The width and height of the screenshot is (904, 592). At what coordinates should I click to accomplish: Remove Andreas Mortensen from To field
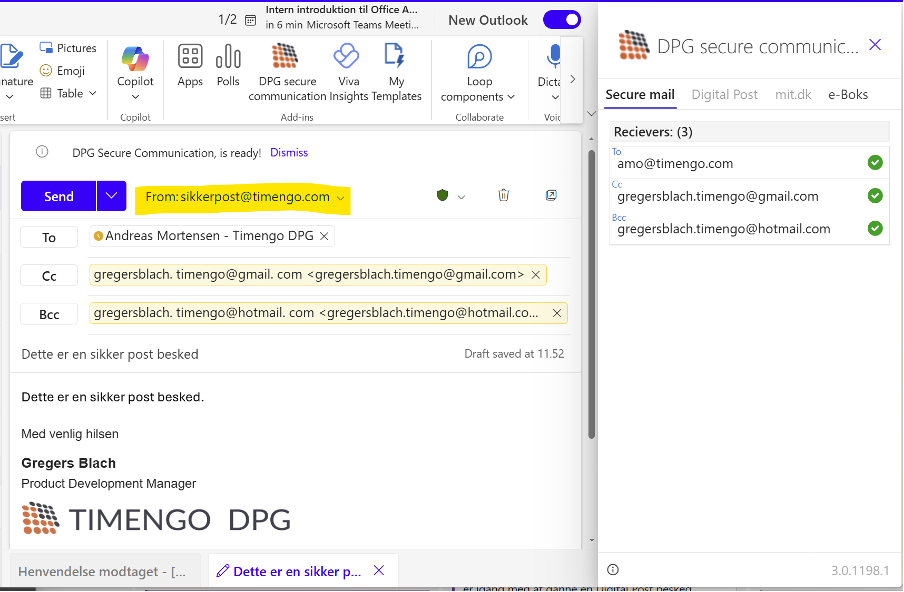(x=324, y=236)
